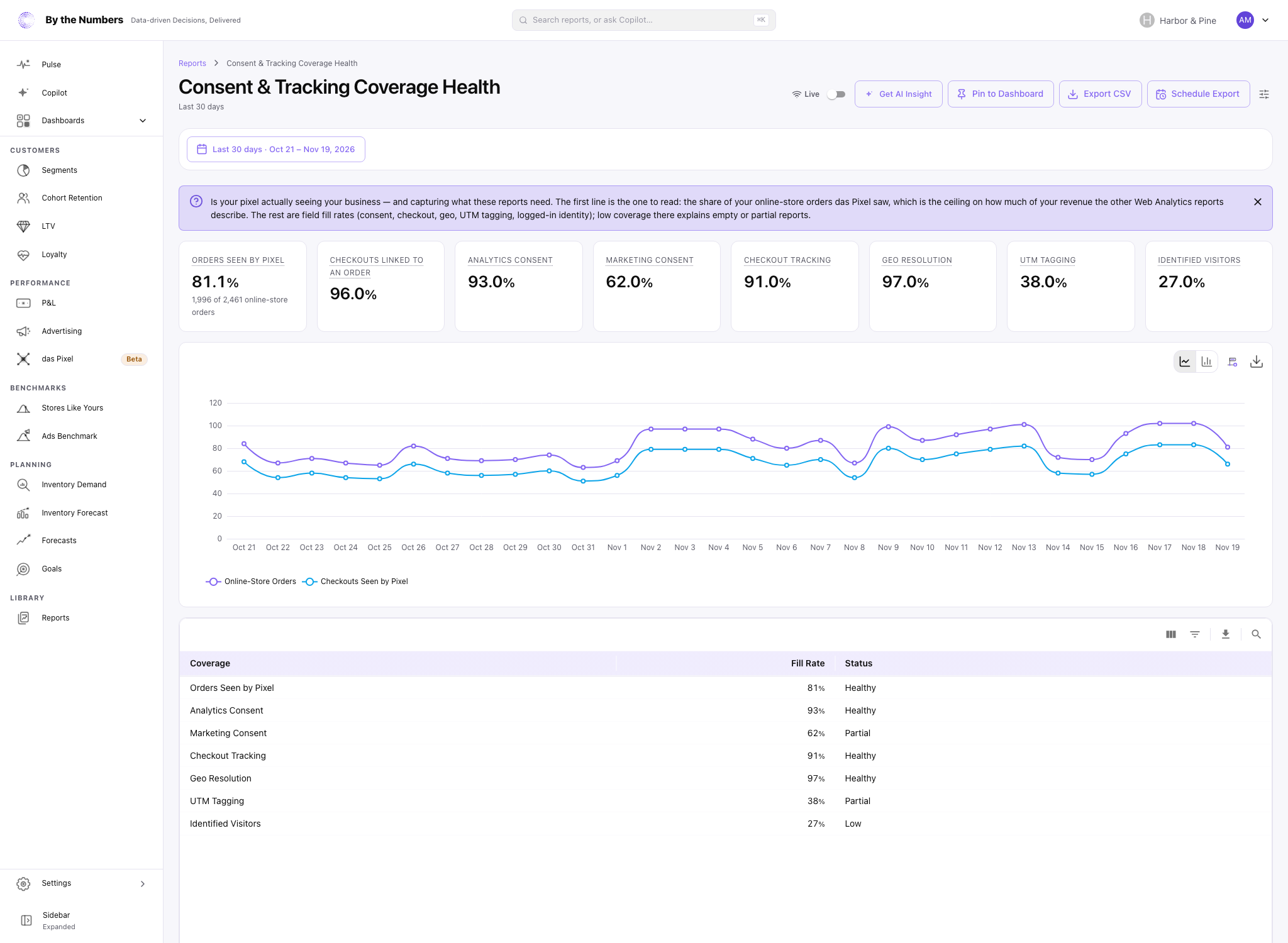
Task: Toggle the Live updates switch
Action: click(836, 94)
